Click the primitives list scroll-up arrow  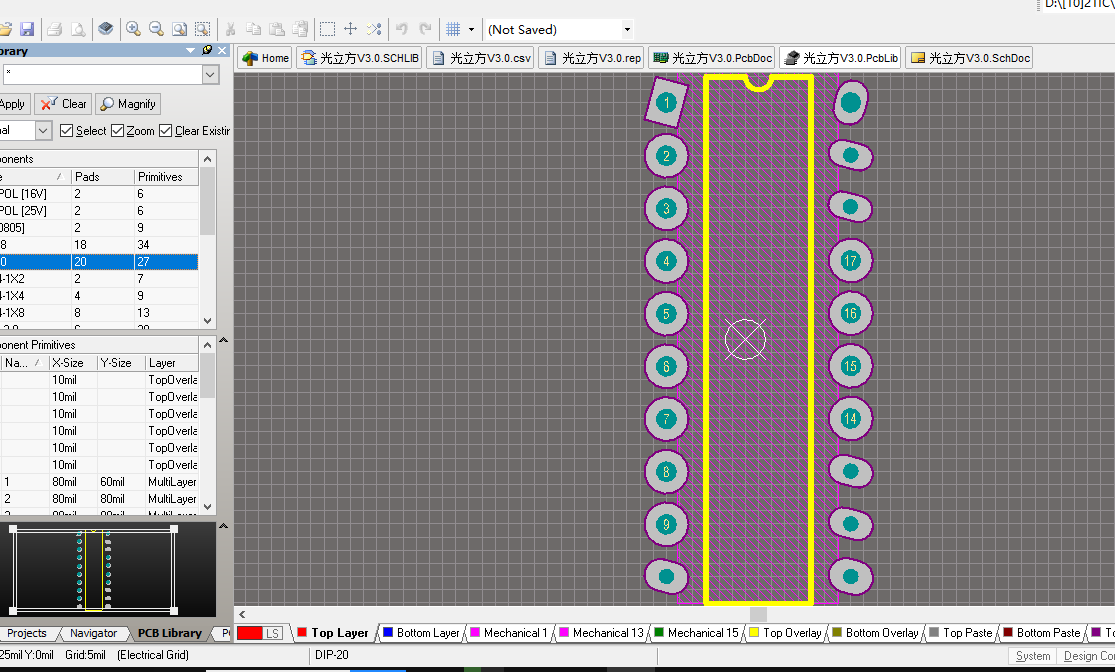point(208,345)
